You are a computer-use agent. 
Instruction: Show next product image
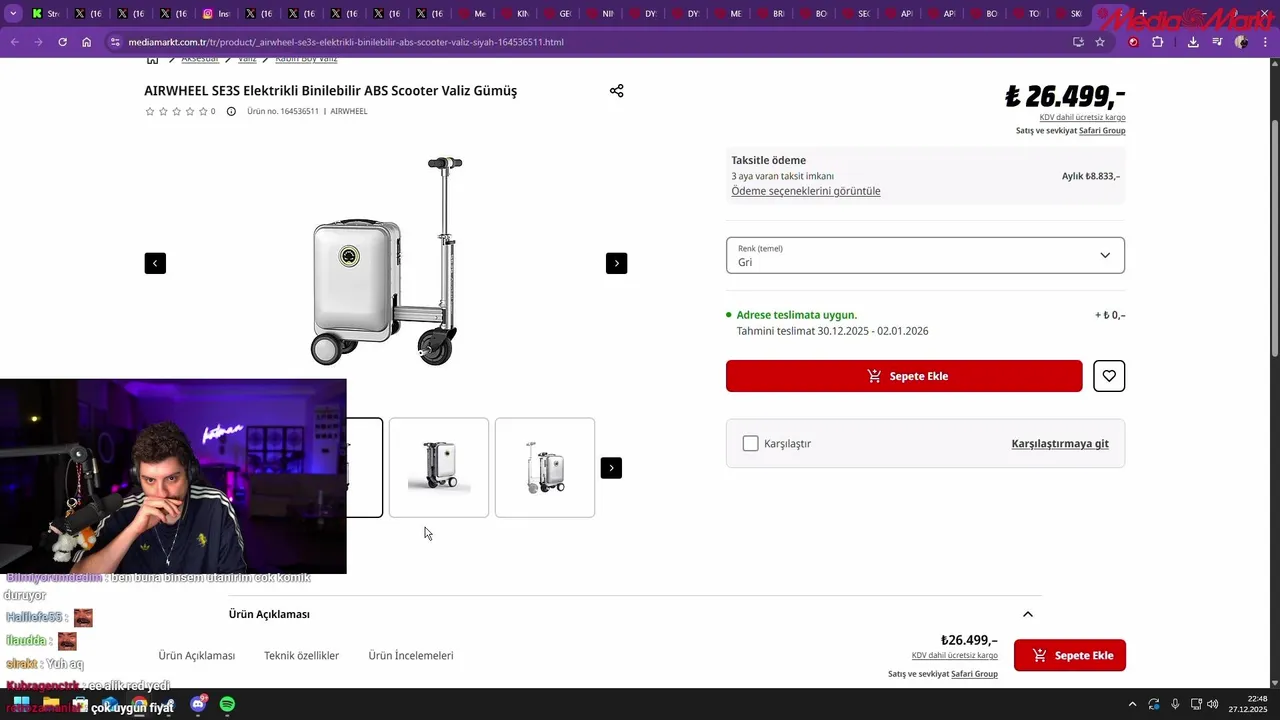point(616,263)
